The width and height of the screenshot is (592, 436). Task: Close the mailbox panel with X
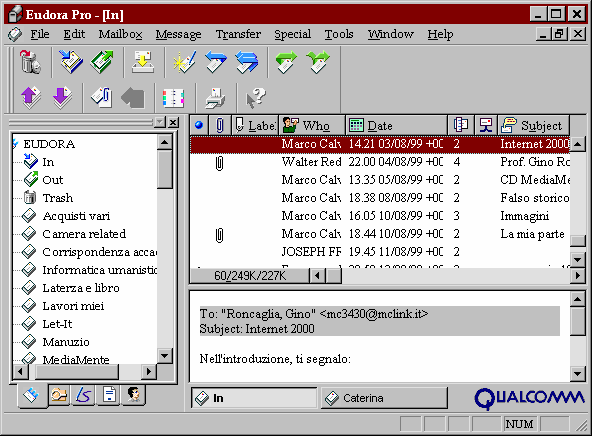(173, 122)
